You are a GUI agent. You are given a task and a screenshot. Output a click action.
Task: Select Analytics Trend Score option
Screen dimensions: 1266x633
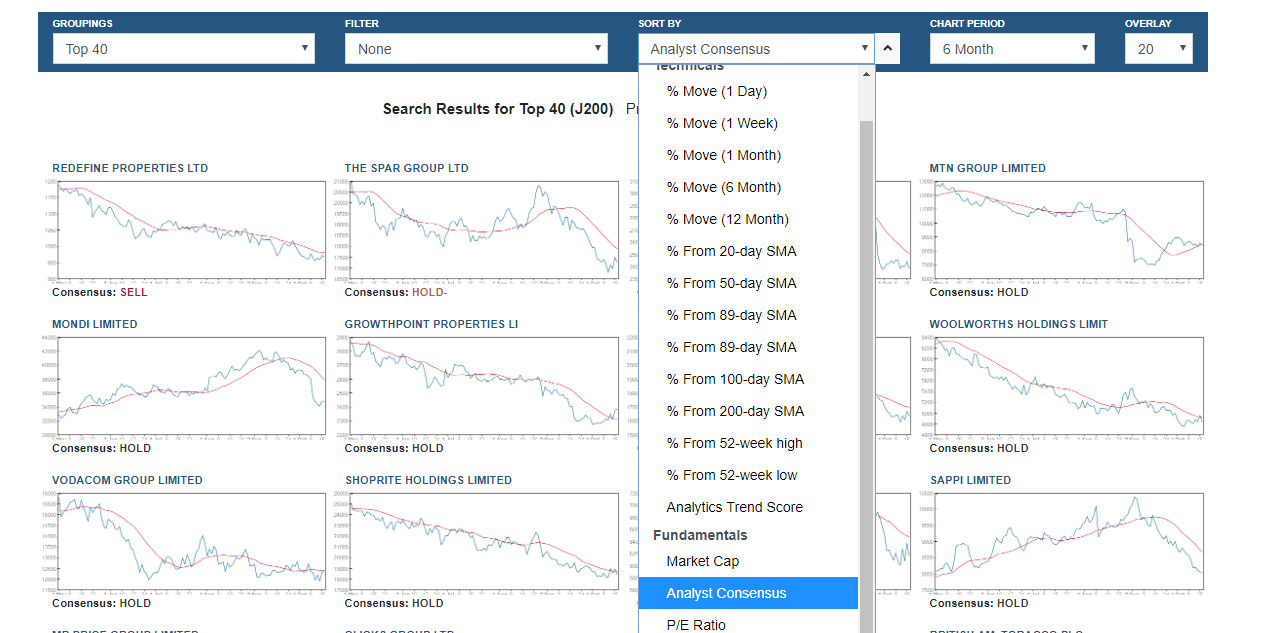(734, 507)
